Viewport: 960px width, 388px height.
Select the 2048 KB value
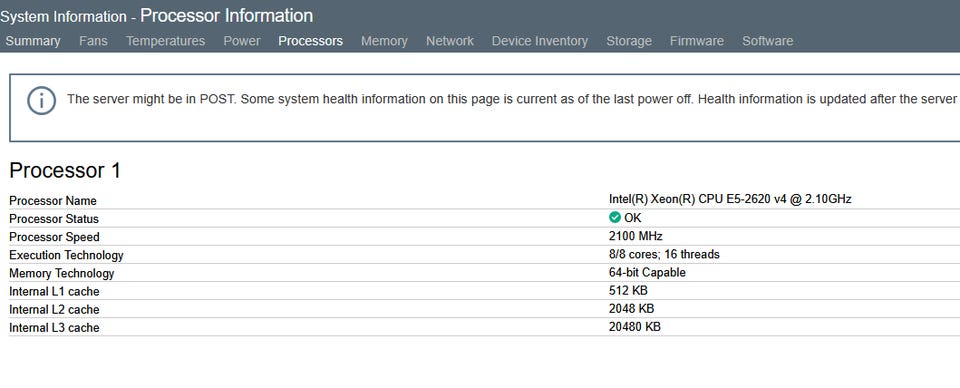tap(631, 308)
